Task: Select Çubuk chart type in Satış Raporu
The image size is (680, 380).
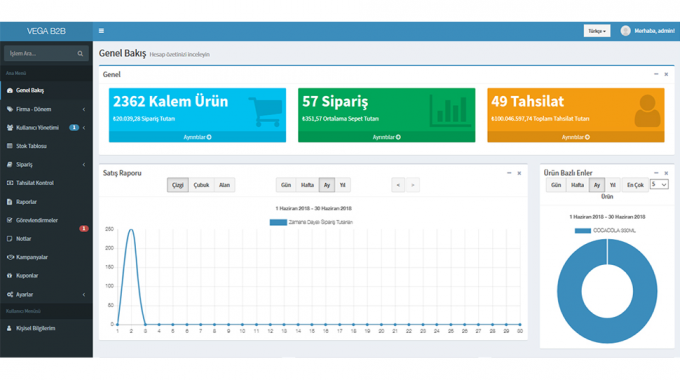Action: pos(201,185)
